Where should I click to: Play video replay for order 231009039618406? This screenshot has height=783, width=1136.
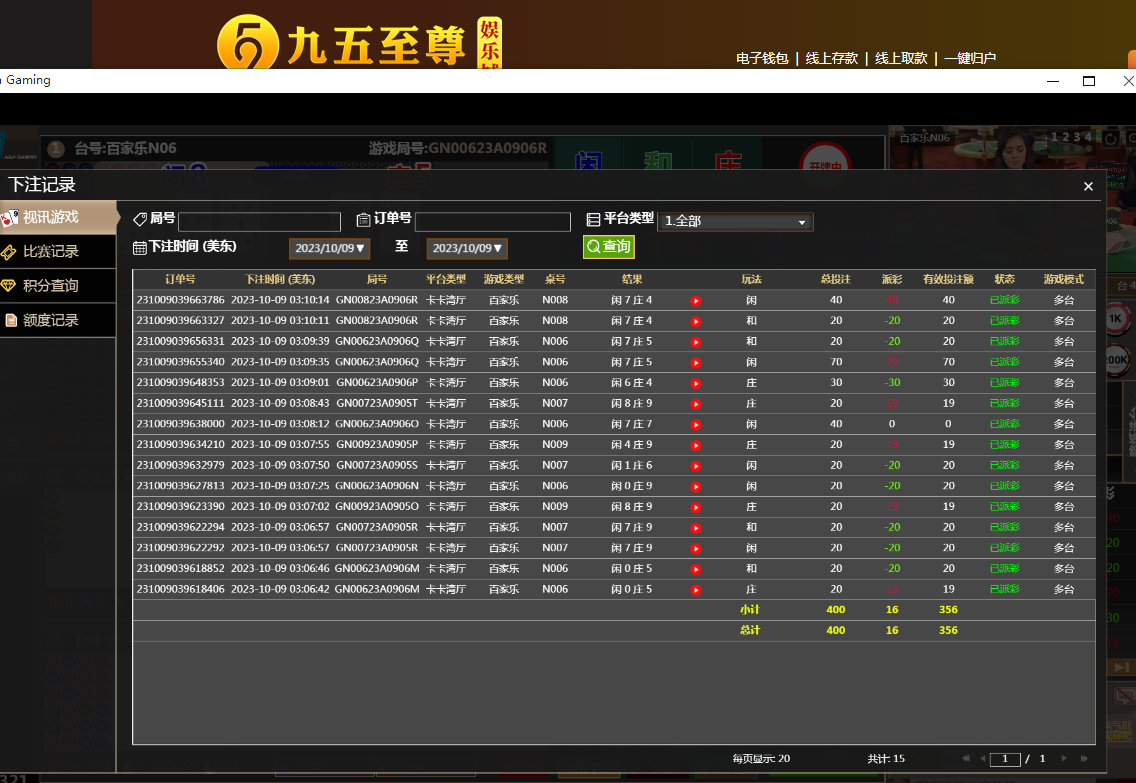696,590
